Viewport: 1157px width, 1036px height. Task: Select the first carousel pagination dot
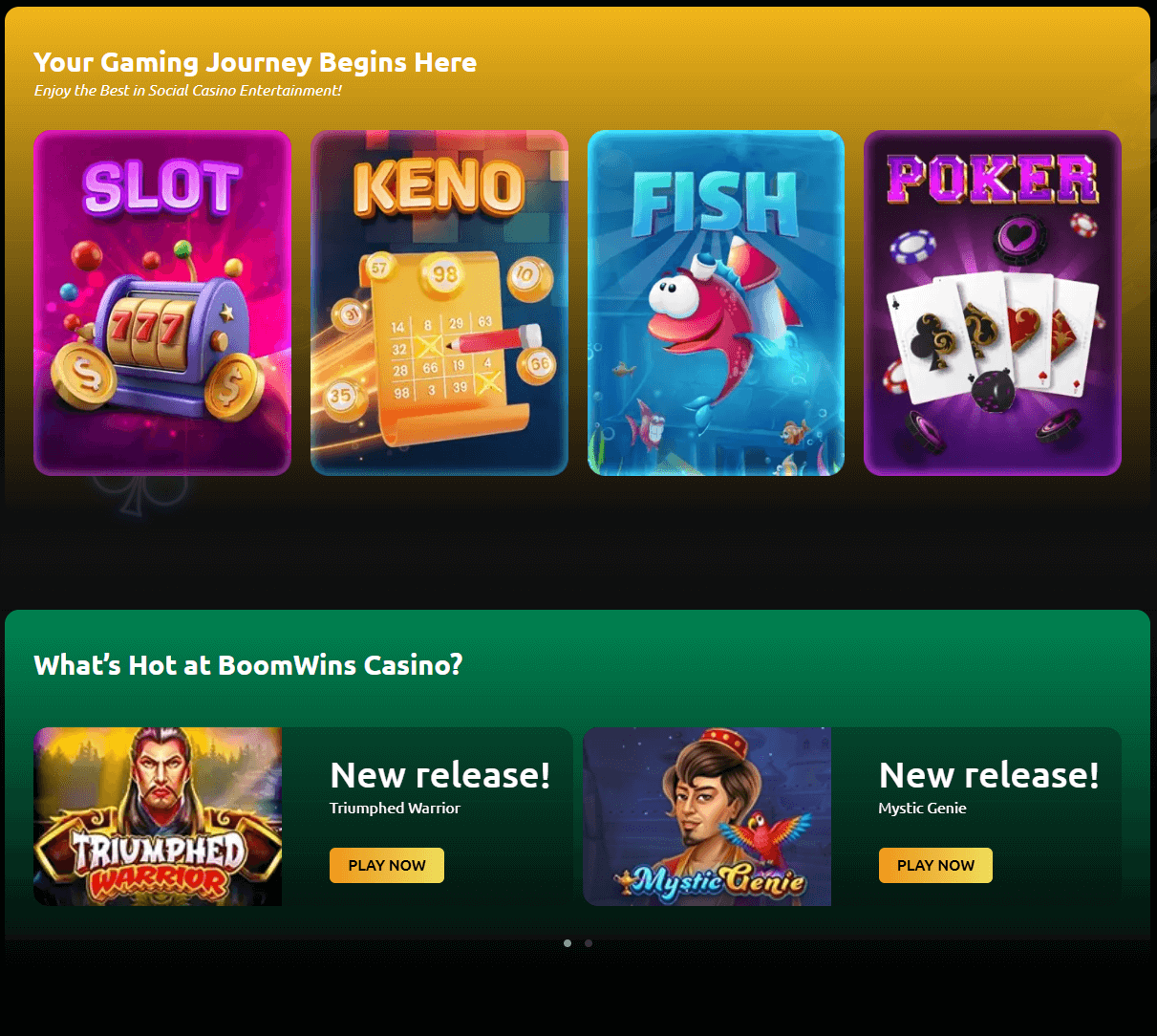coord(568,943)
